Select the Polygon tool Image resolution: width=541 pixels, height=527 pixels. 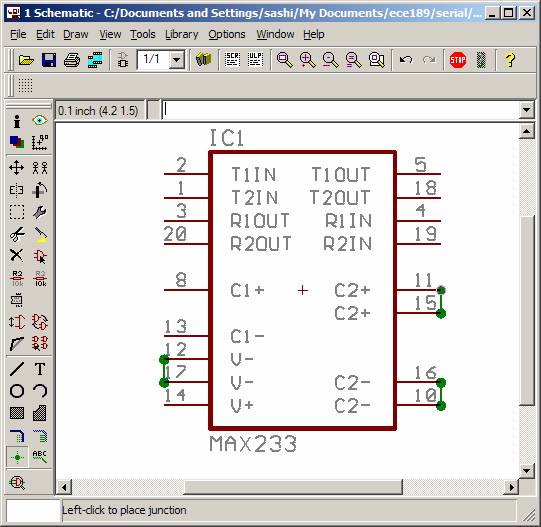(40, 413)
